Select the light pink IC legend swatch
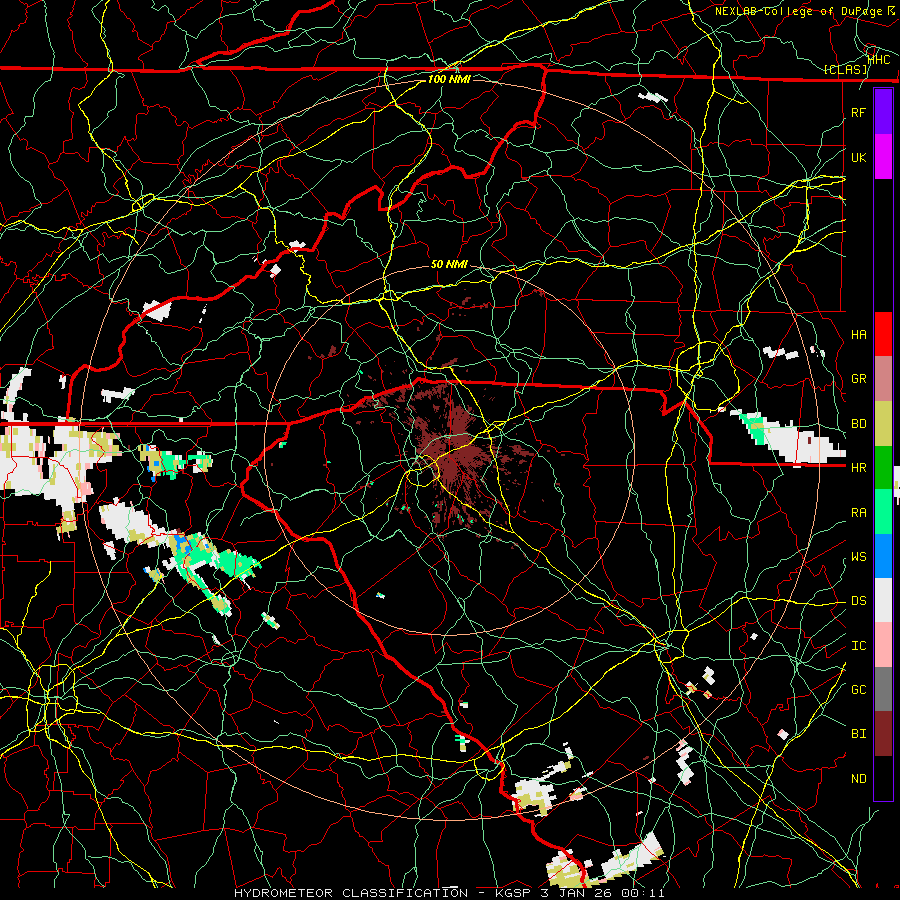 click(x=883, y=645)
